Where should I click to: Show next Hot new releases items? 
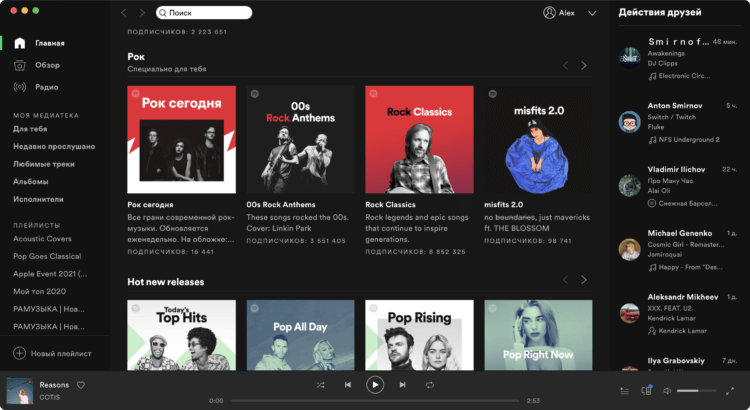tap(584, 280)
